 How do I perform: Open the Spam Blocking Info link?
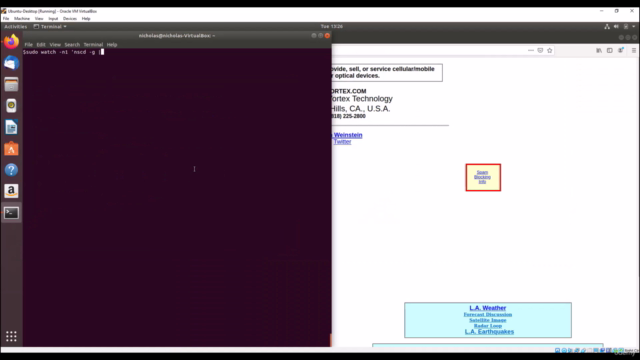click(482, 177)
